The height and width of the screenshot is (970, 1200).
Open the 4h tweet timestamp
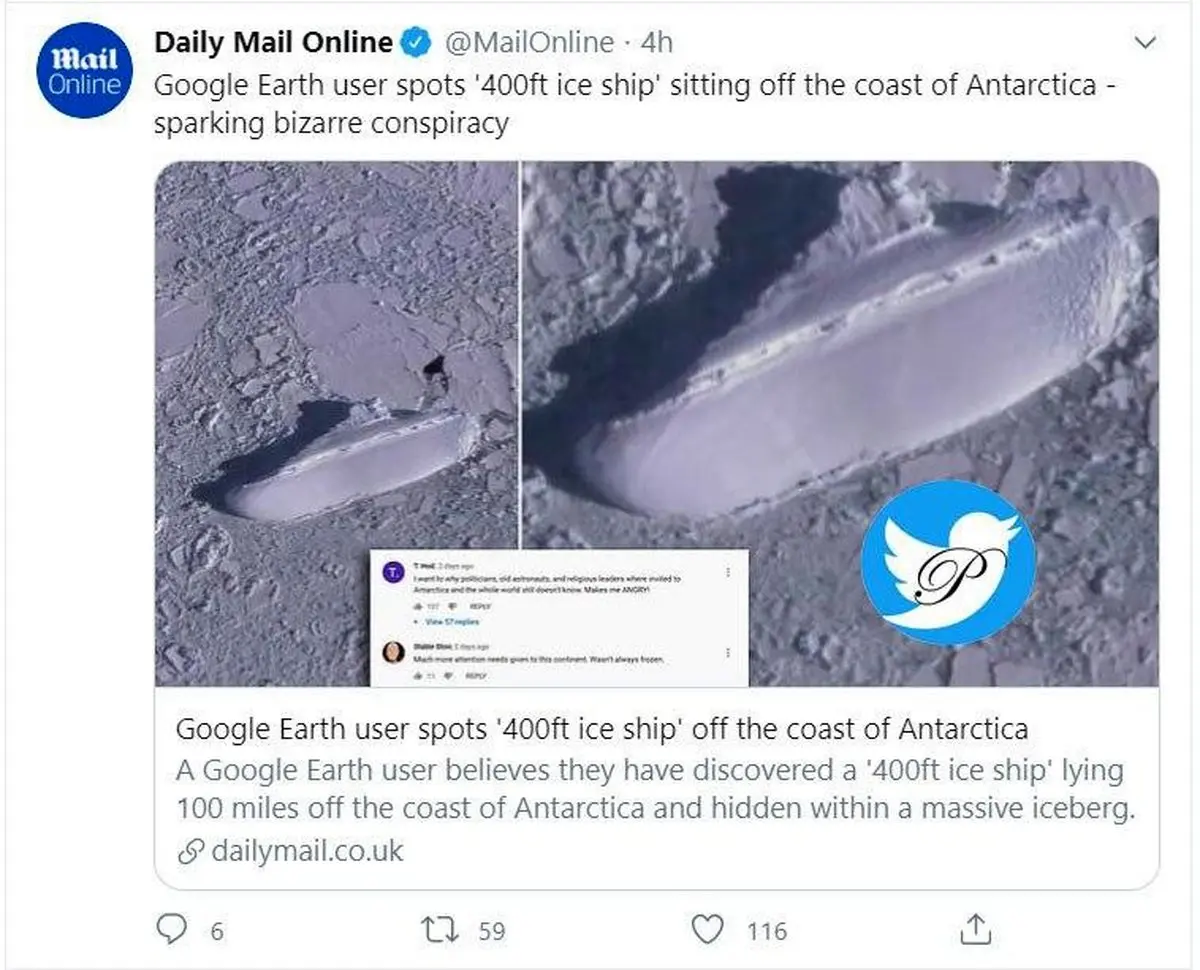656,42
